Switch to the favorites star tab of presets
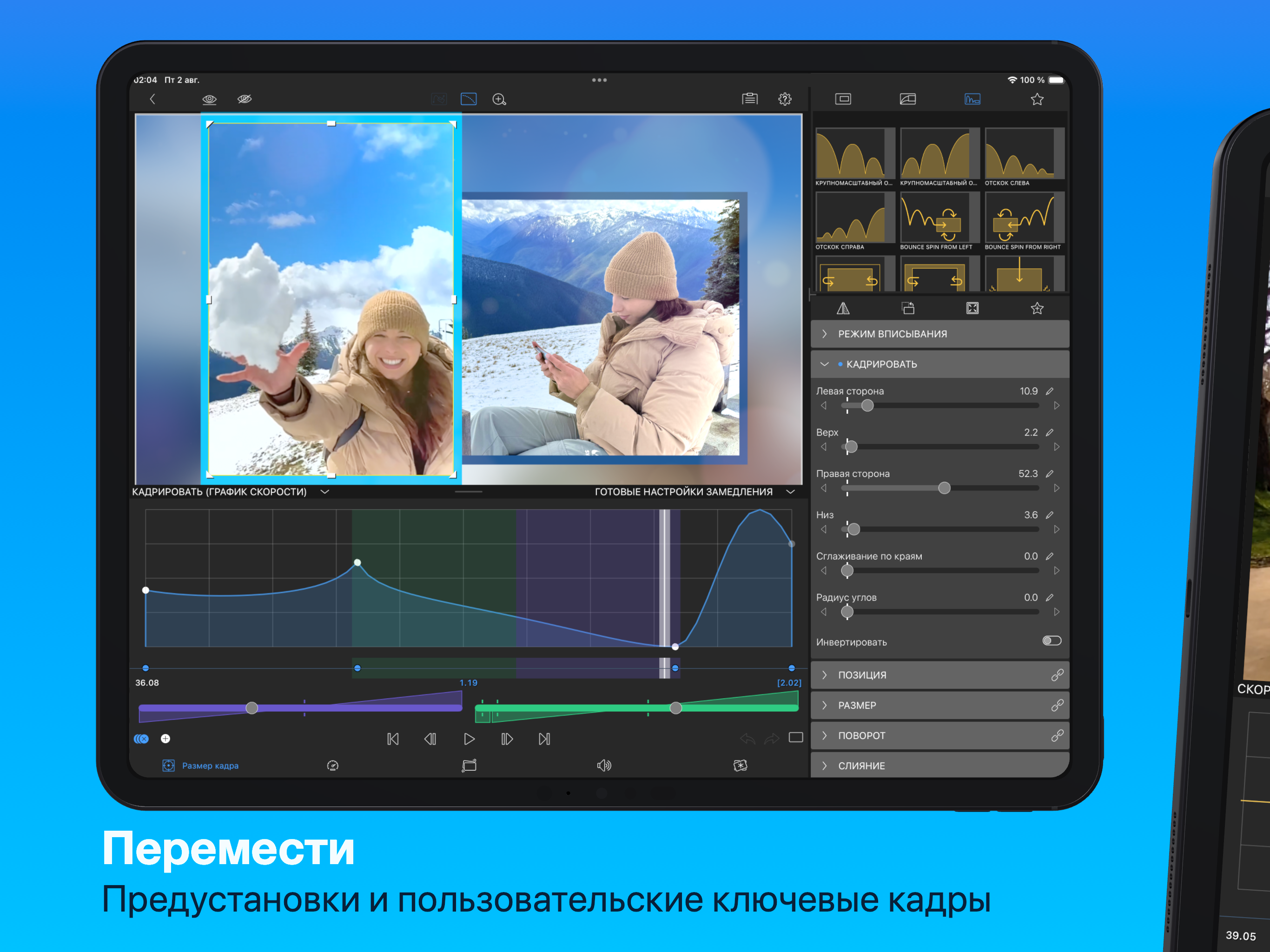Viewport: 1270px width, 952px height. (1036, 99)
